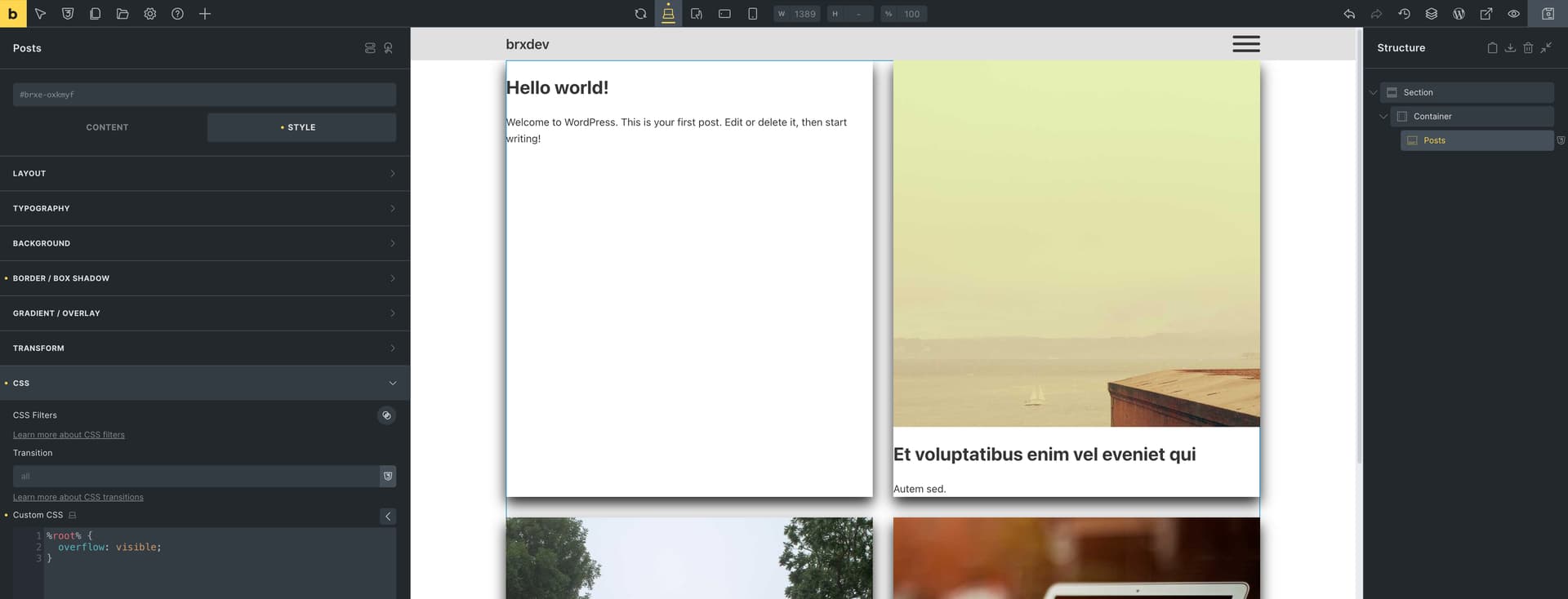Select the Posts item in Structure
The width and height of the screenshot is (1568, 599).
point(1477,140)
